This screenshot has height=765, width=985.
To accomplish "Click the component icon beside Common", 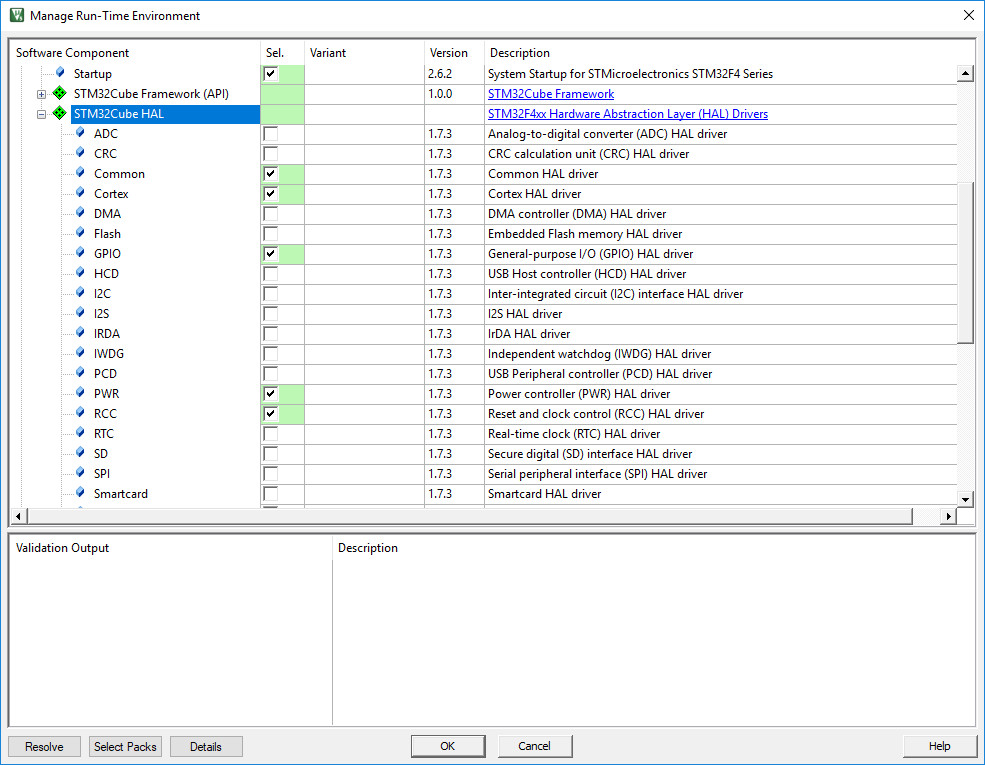I will 80,173.
